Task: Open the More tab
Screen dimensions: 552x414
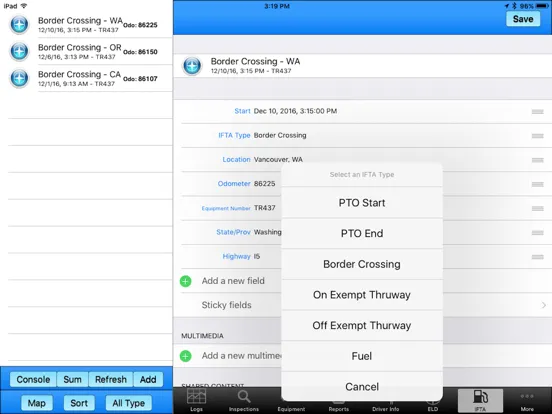Action: tap(527, 400)
